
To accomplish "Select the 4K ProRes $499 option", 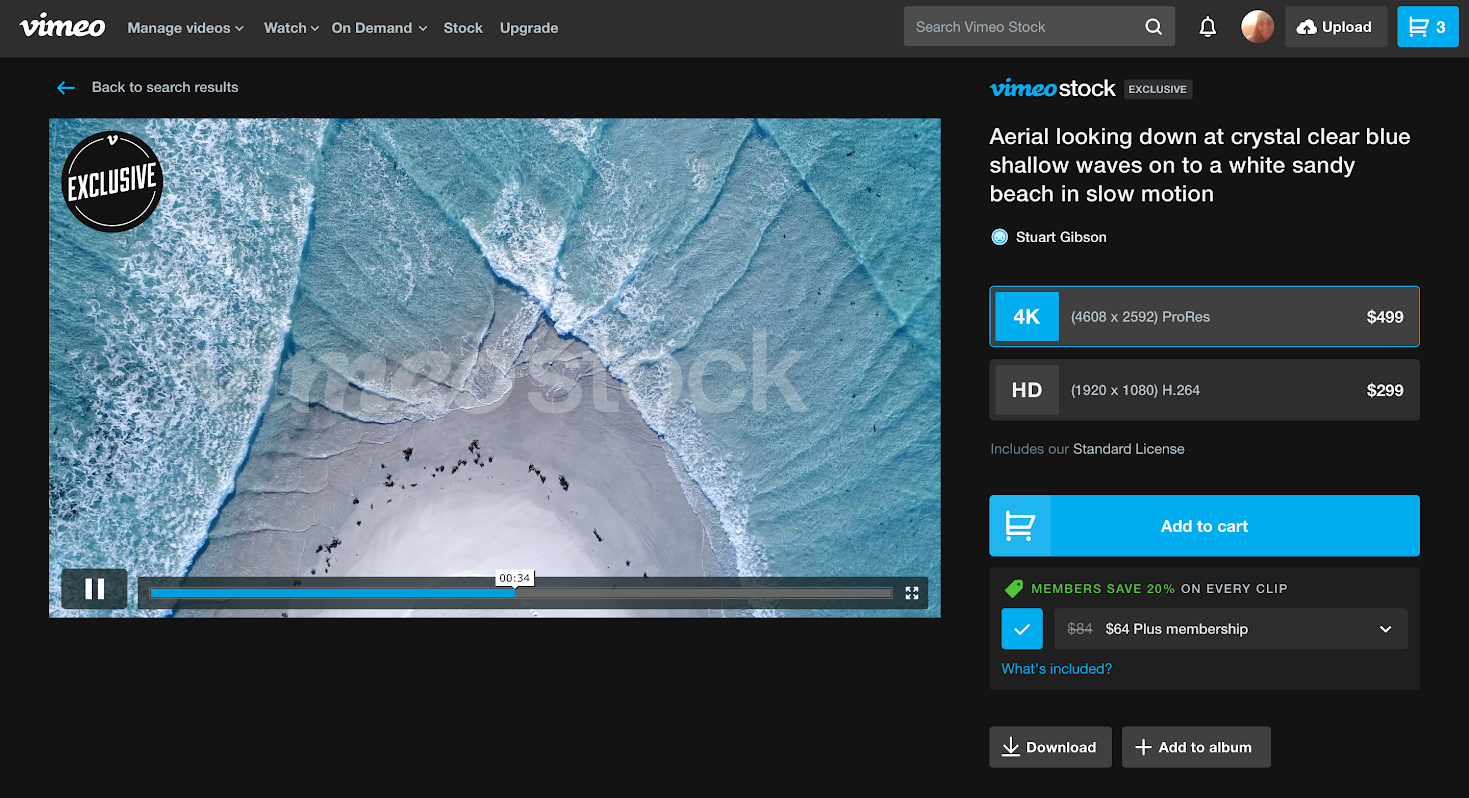I will (1204, 317).
